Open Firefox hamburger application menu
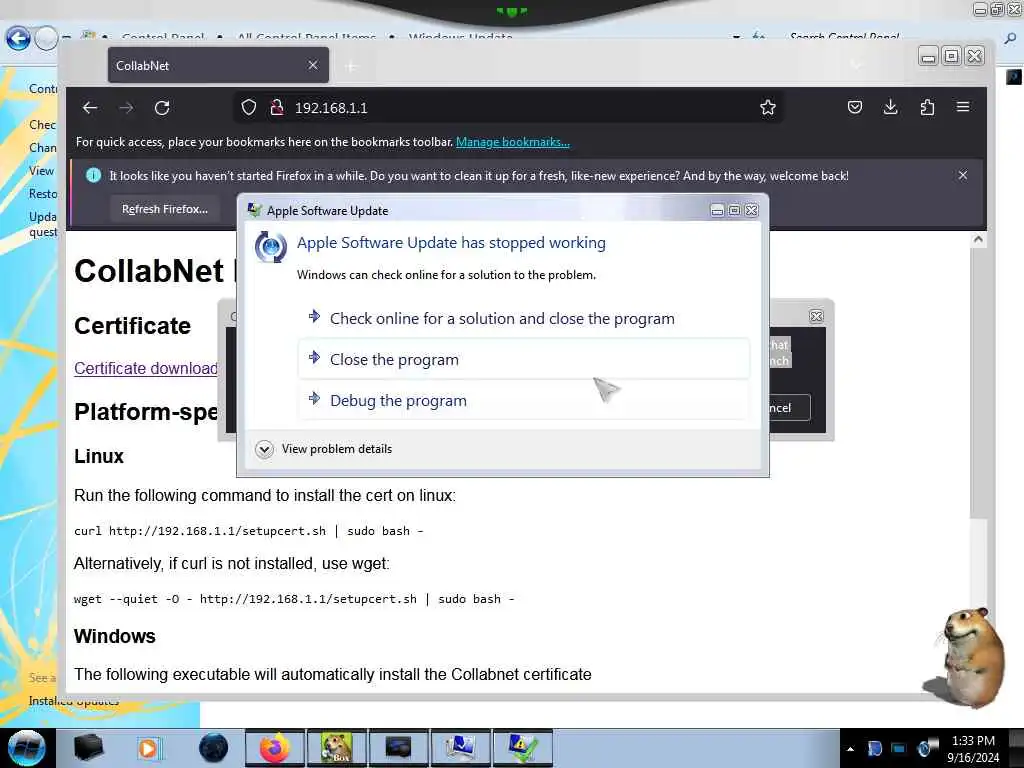Viewport: 1024px width, 768px height. pos(963,106)
